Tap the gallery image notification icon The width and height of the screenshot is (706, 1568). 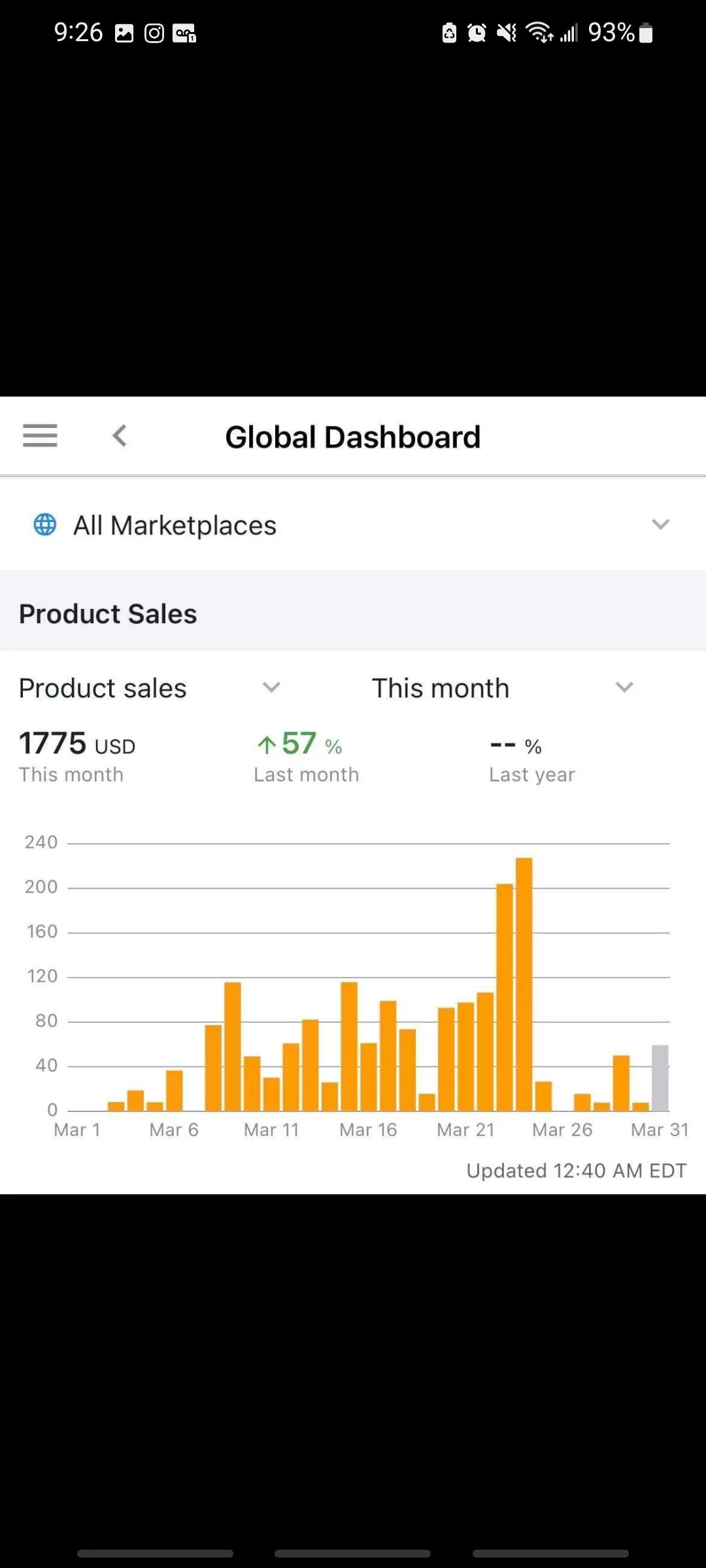point(124,33)
